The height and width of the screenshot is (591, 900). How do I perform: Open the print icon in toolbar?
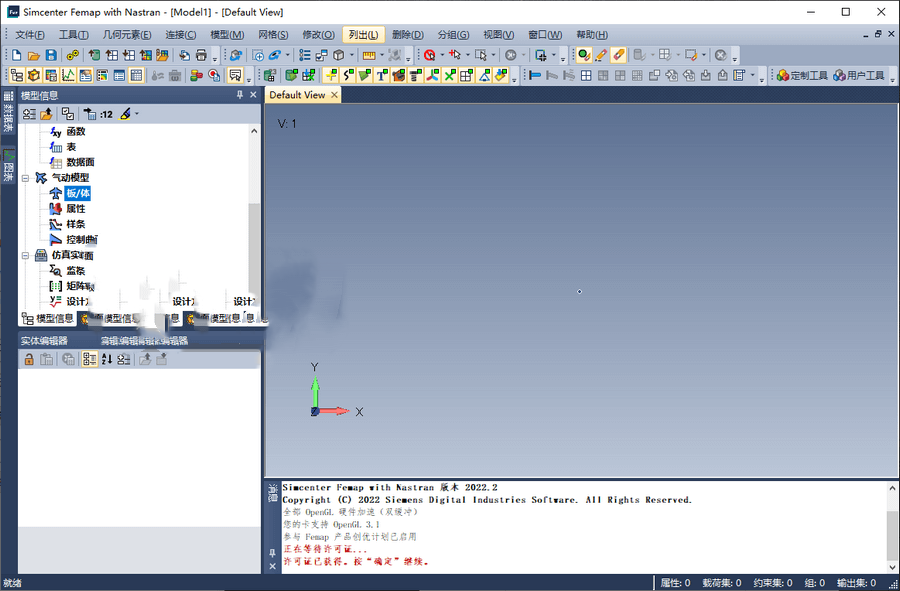coord(201,55)
